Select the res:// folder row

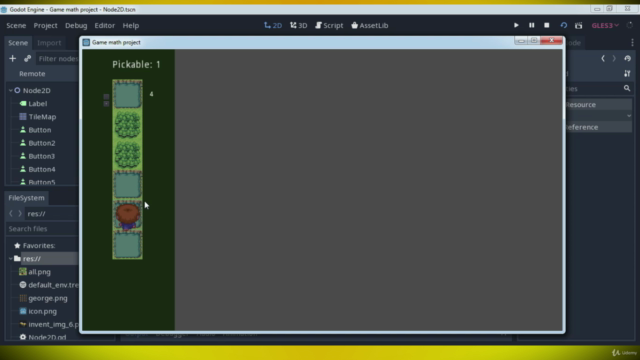(x=42, y=258)
